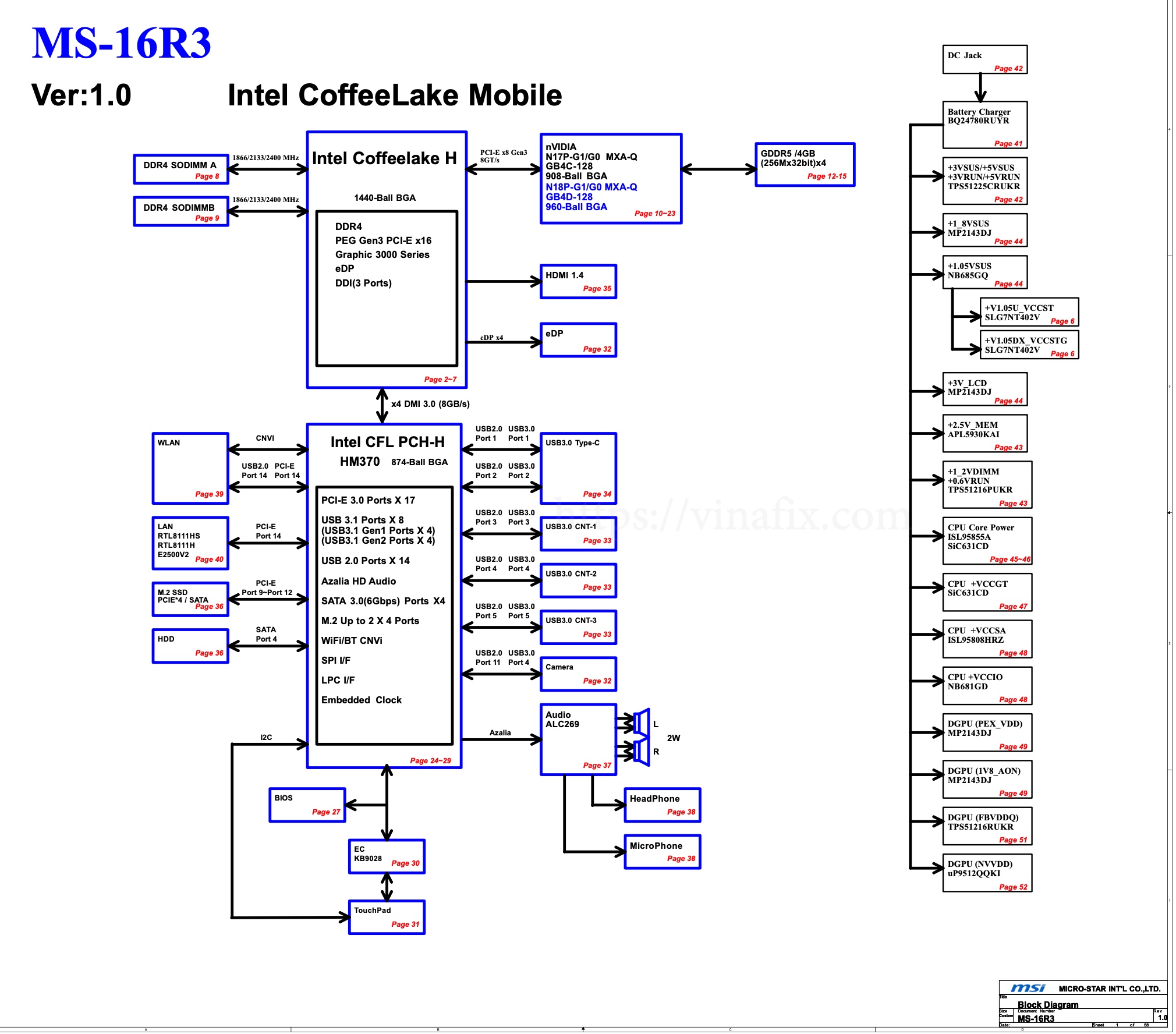This screenshot has width=1176, height=1034.
Task: Click the HDMI 1.4 output block
Action: click(578, 281)
